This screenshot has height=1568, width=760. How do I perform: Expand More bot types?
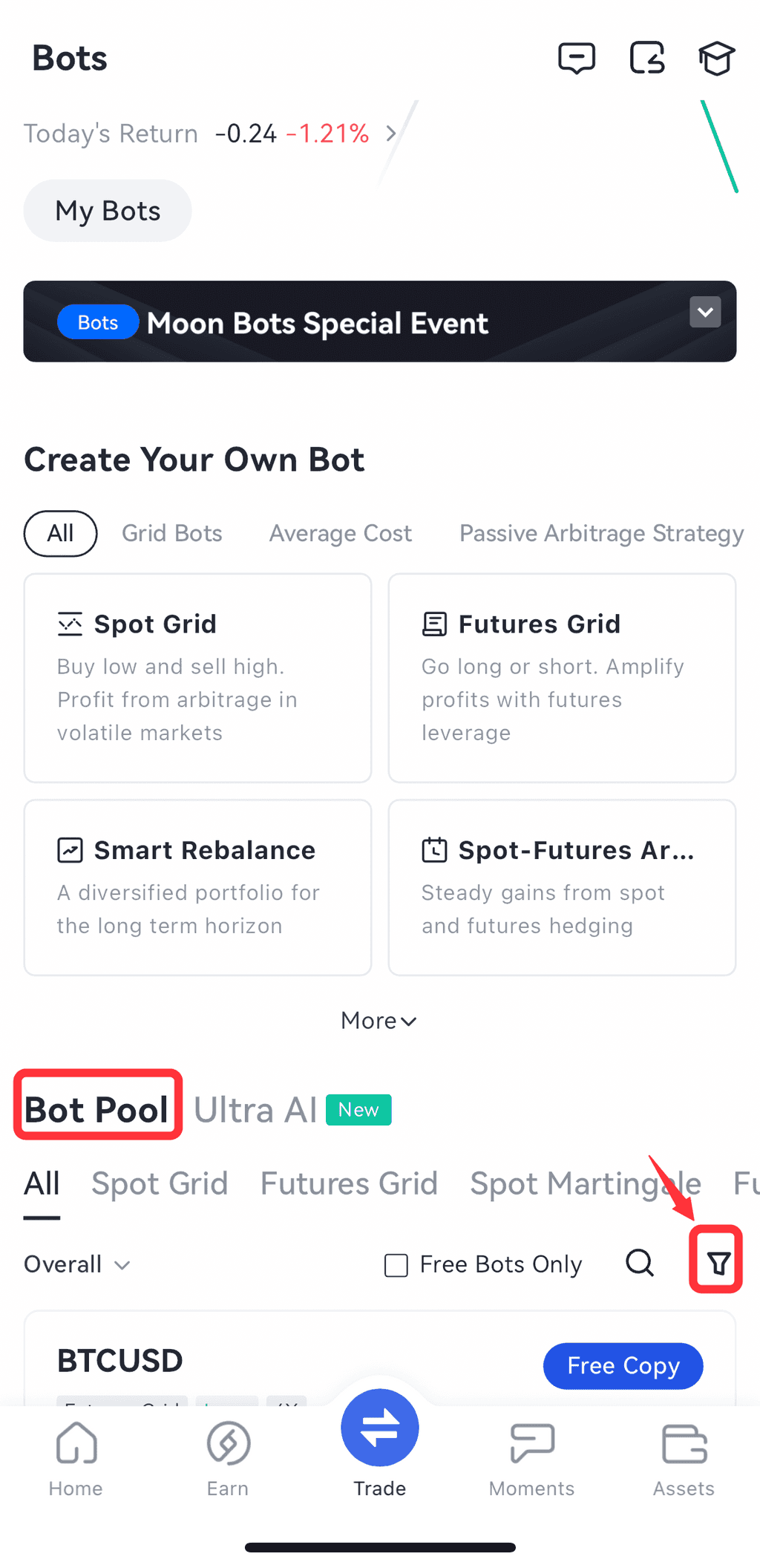tap(379, 1021)
